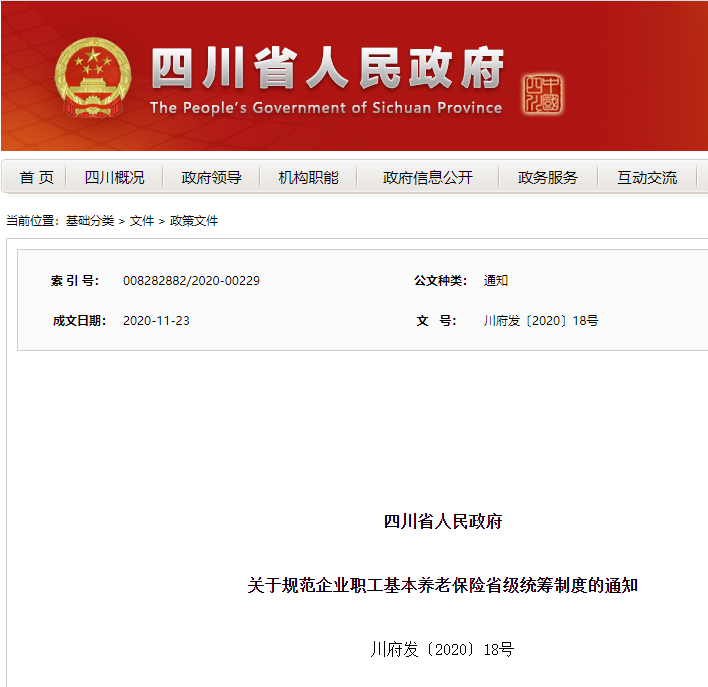
Task: Click 川府发〔2020〕18号 below the document title
Action: click(442, 650)
